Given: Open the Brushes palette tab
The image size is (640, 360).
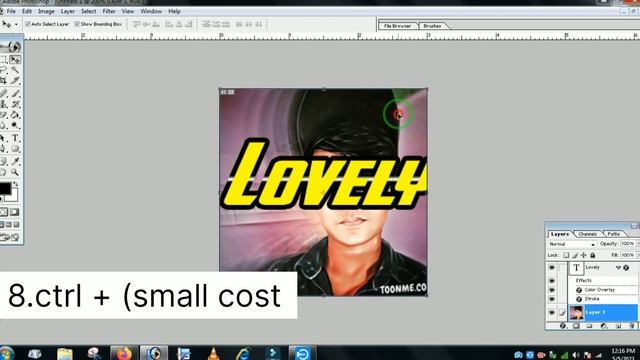Looking at the screenshot, I should [x=432, y=26].
